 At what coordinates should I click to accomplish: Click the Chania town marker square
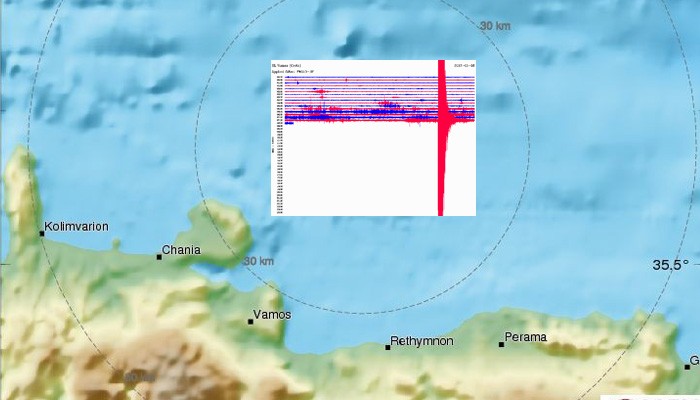[159, 257]
